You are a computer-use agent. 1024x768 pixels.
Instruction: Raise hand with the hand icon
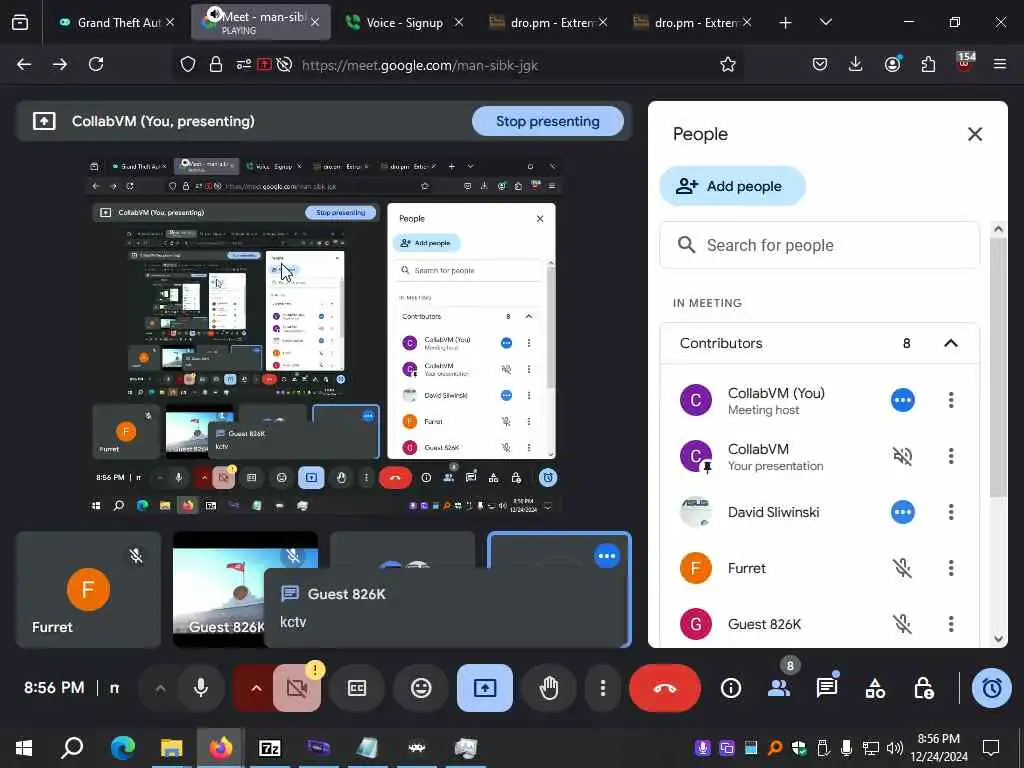point(549,688)
